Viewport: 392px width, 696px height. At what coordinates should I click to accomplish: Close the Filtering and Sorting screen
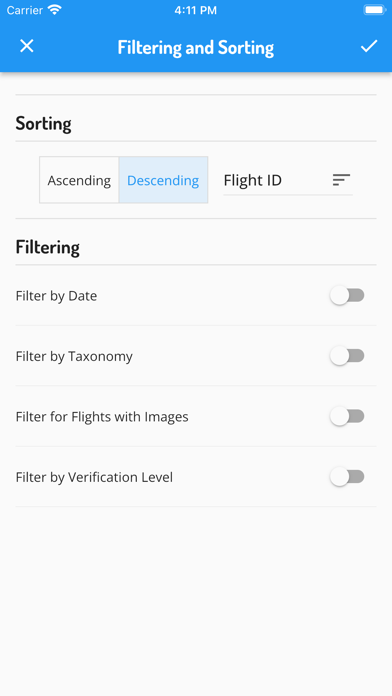coord(27,46)
